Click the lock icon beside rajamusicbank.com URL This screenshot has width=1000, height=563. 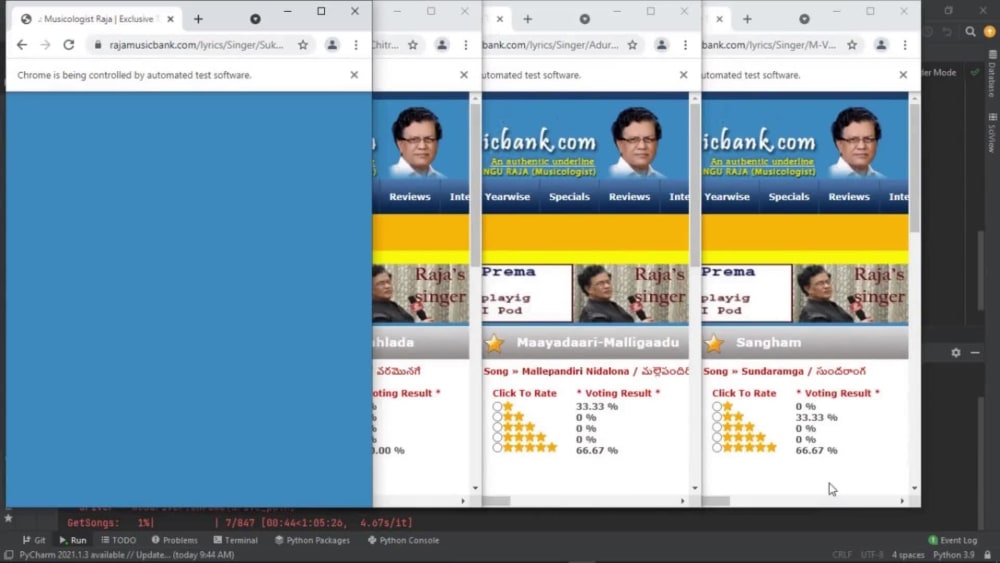pos(98,45)
